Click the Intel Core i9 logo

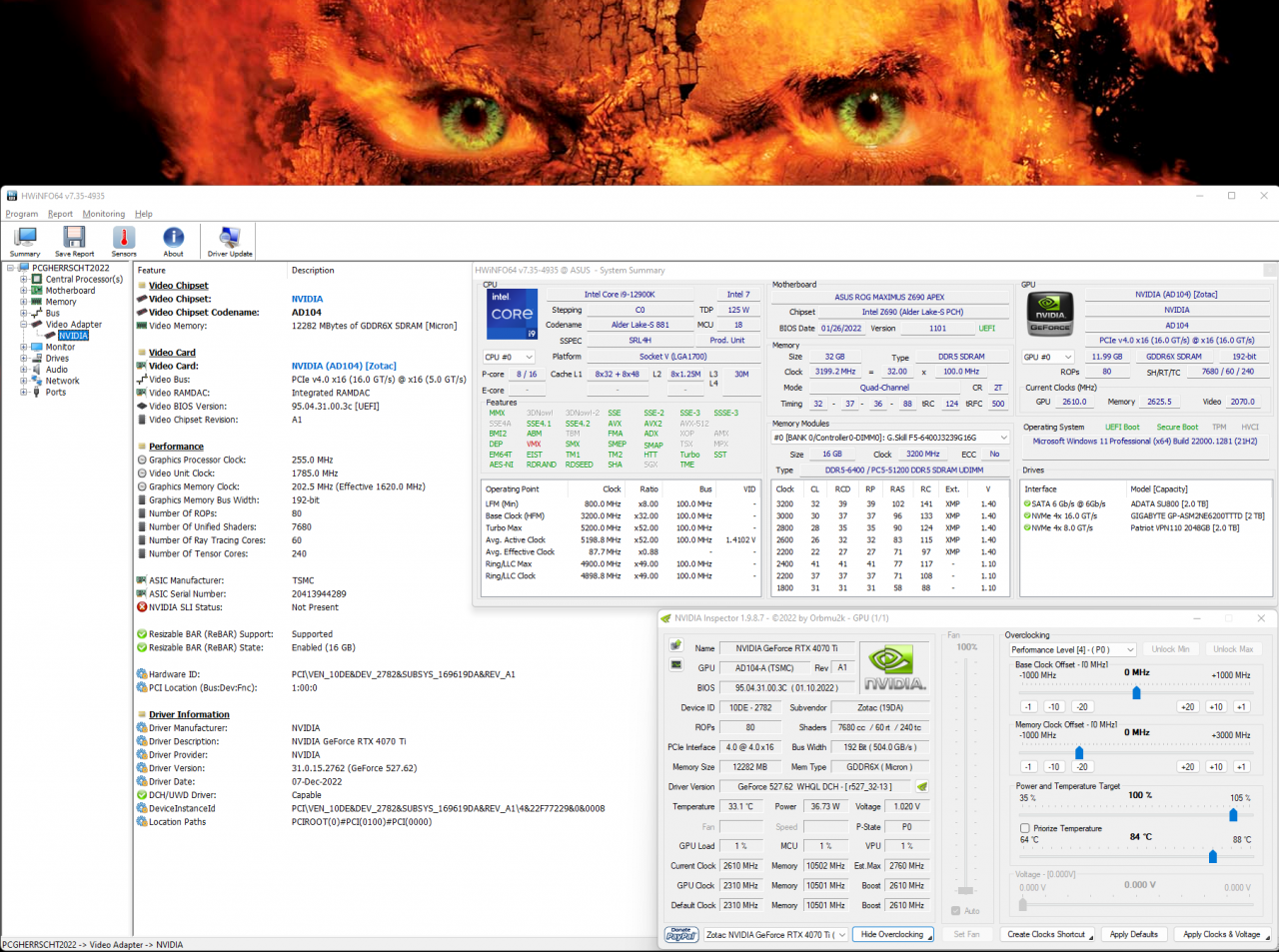512,314
